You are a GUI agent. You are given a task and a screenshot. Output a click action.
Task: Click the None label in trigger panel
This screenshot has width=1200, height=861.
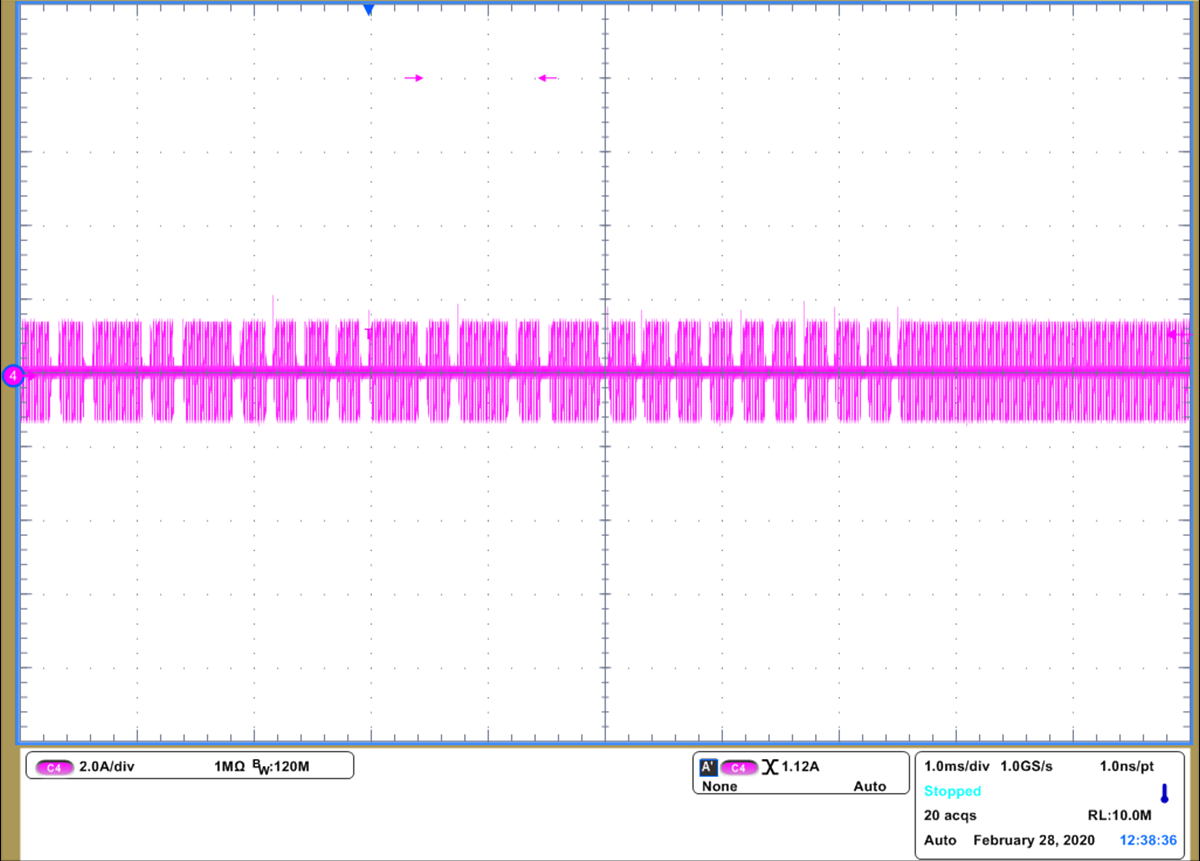coord(720,787)
